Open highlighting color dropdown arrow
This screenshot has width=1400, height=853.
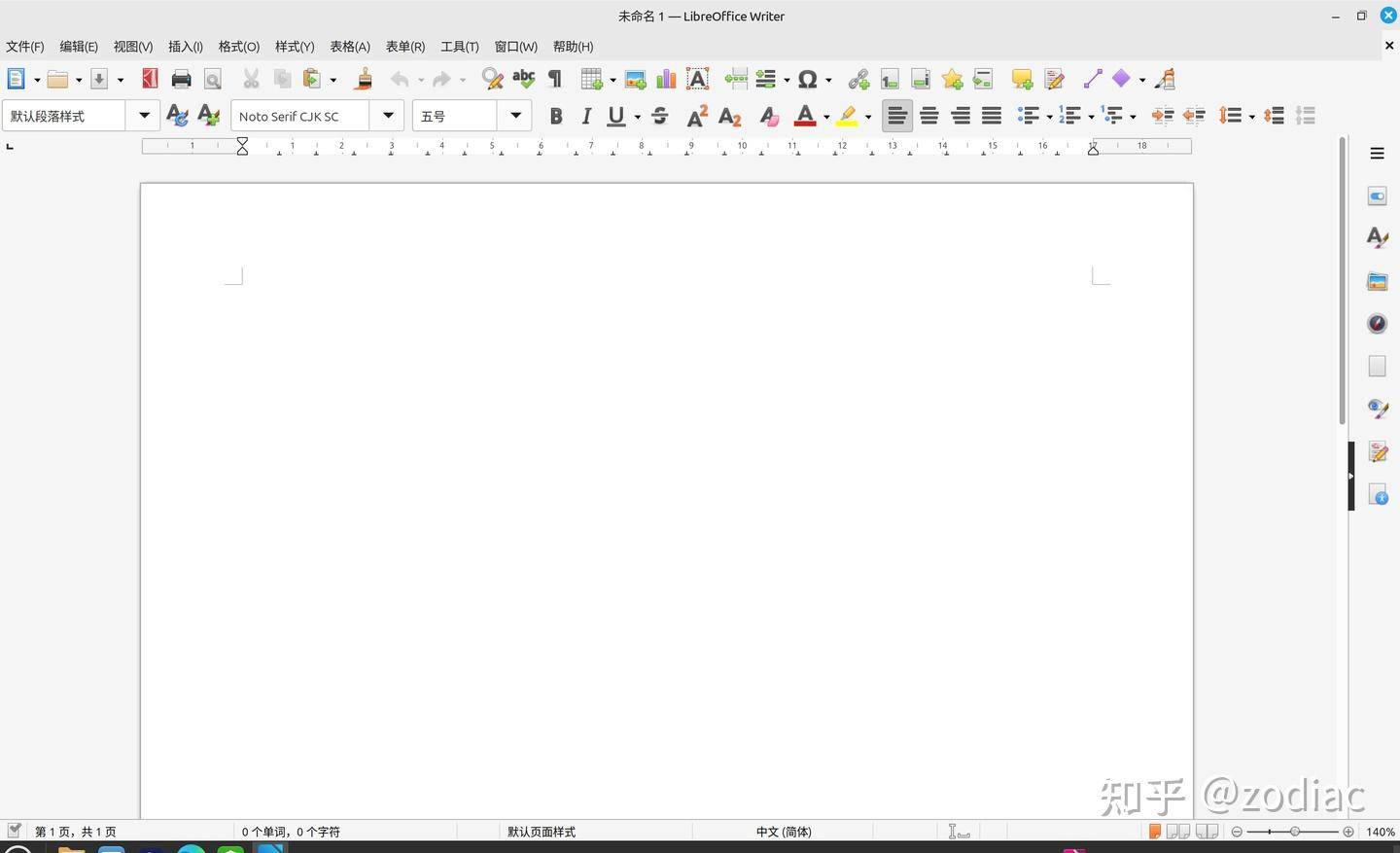coord(868,117)
